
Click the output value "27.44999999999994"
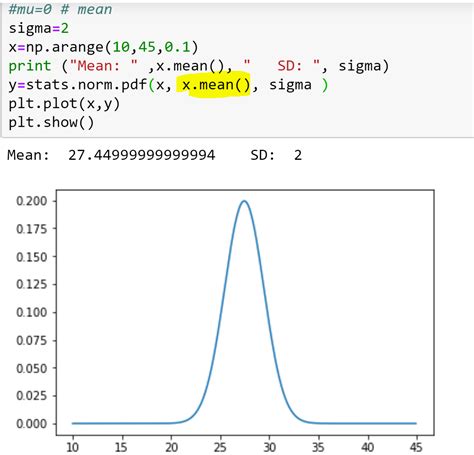point(142,155)
